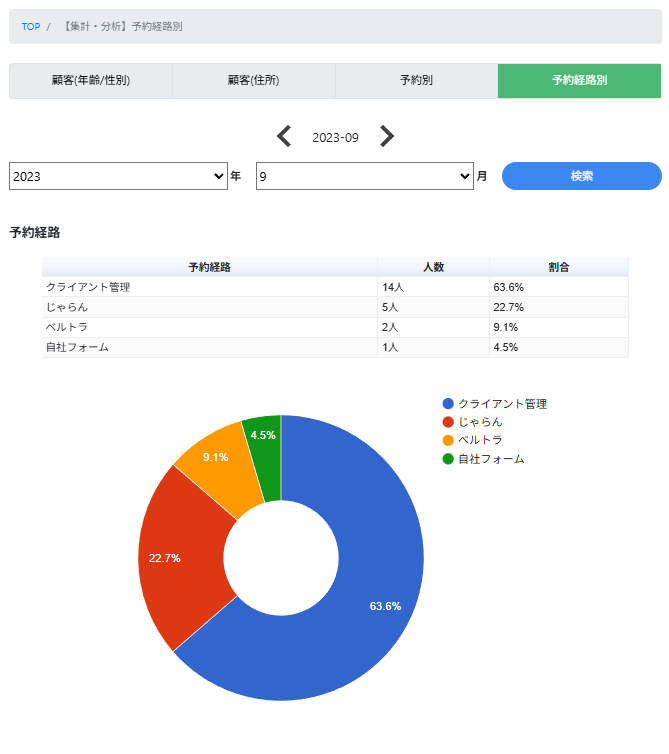Viewport: 669px width, 754px height.
Task: Advance to next month with right chevron
Action: pos(387,137)
